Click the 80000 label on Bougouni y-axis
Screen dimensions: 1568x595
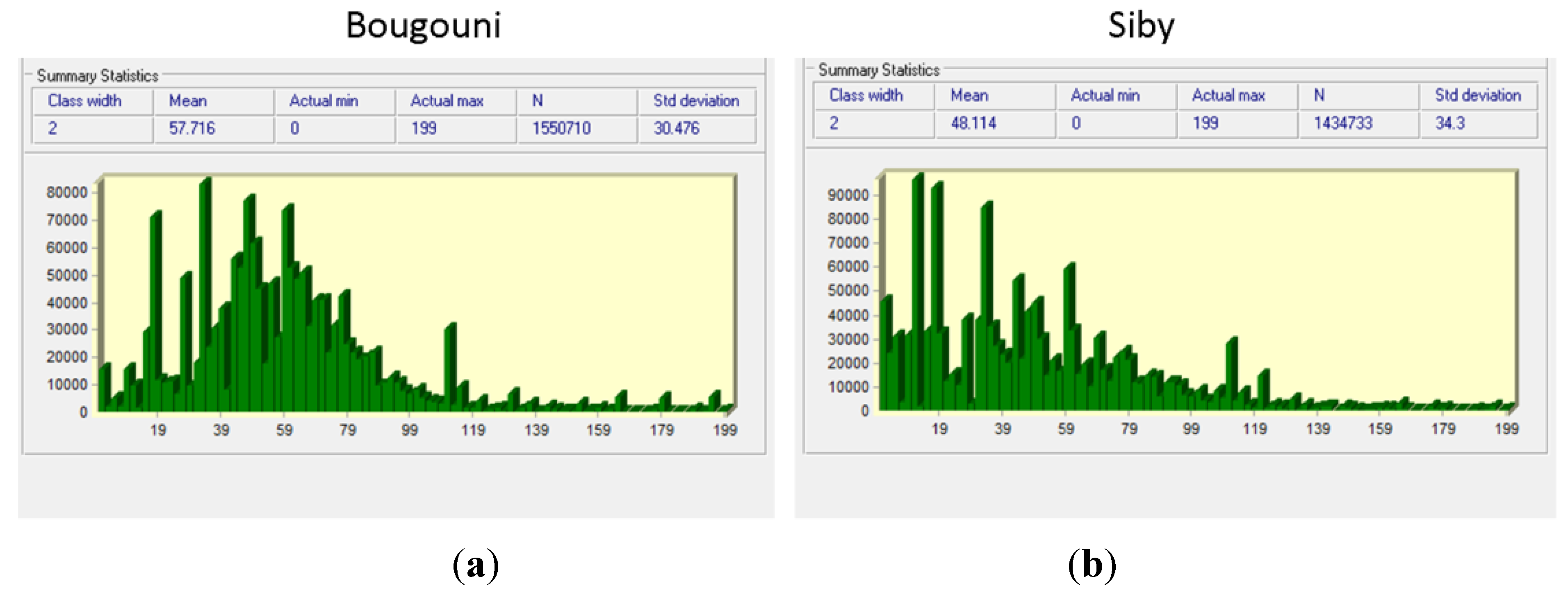[67, 192]
